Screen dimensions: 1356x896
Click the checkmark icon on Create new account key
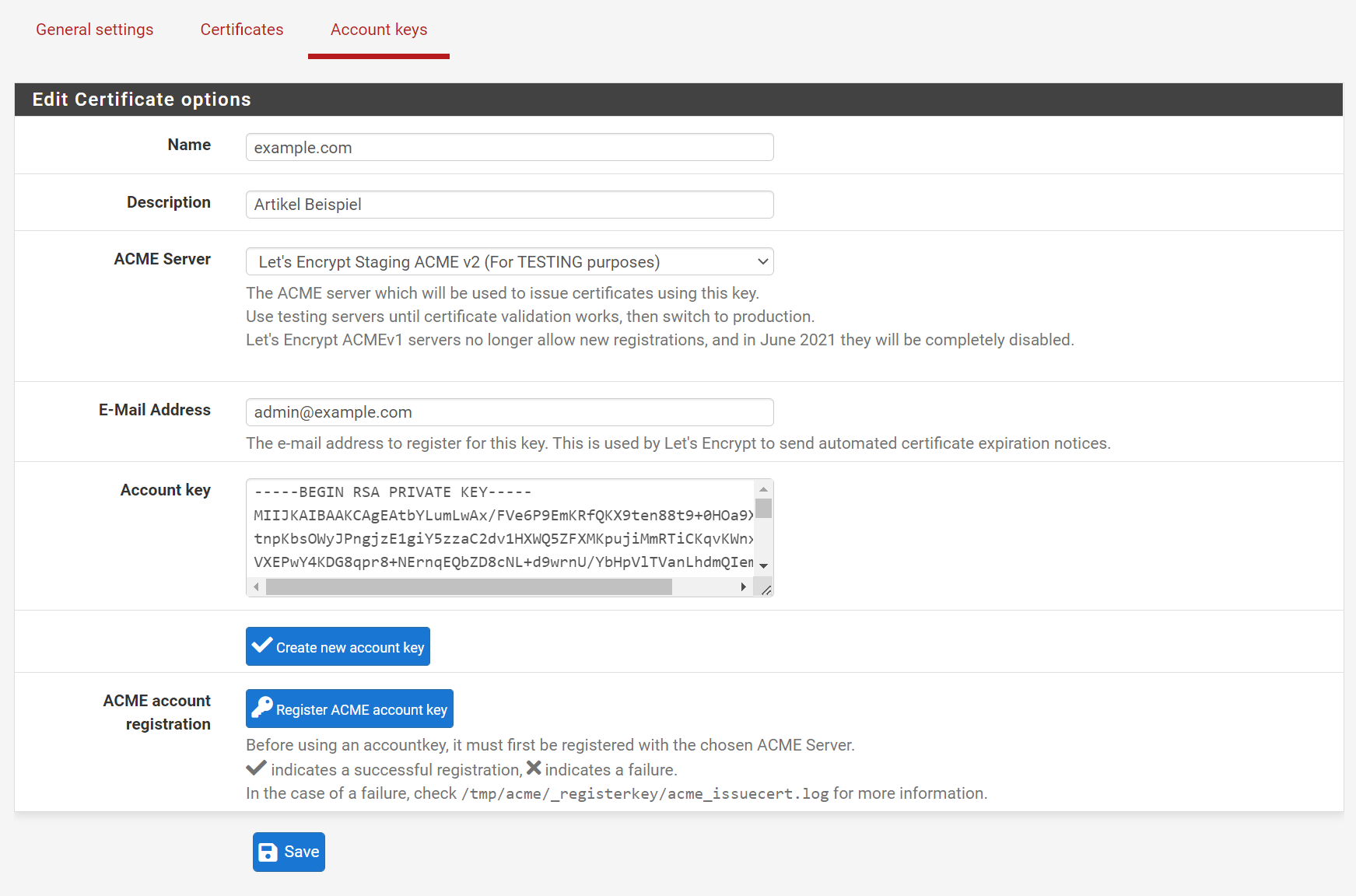click(262, 646)
